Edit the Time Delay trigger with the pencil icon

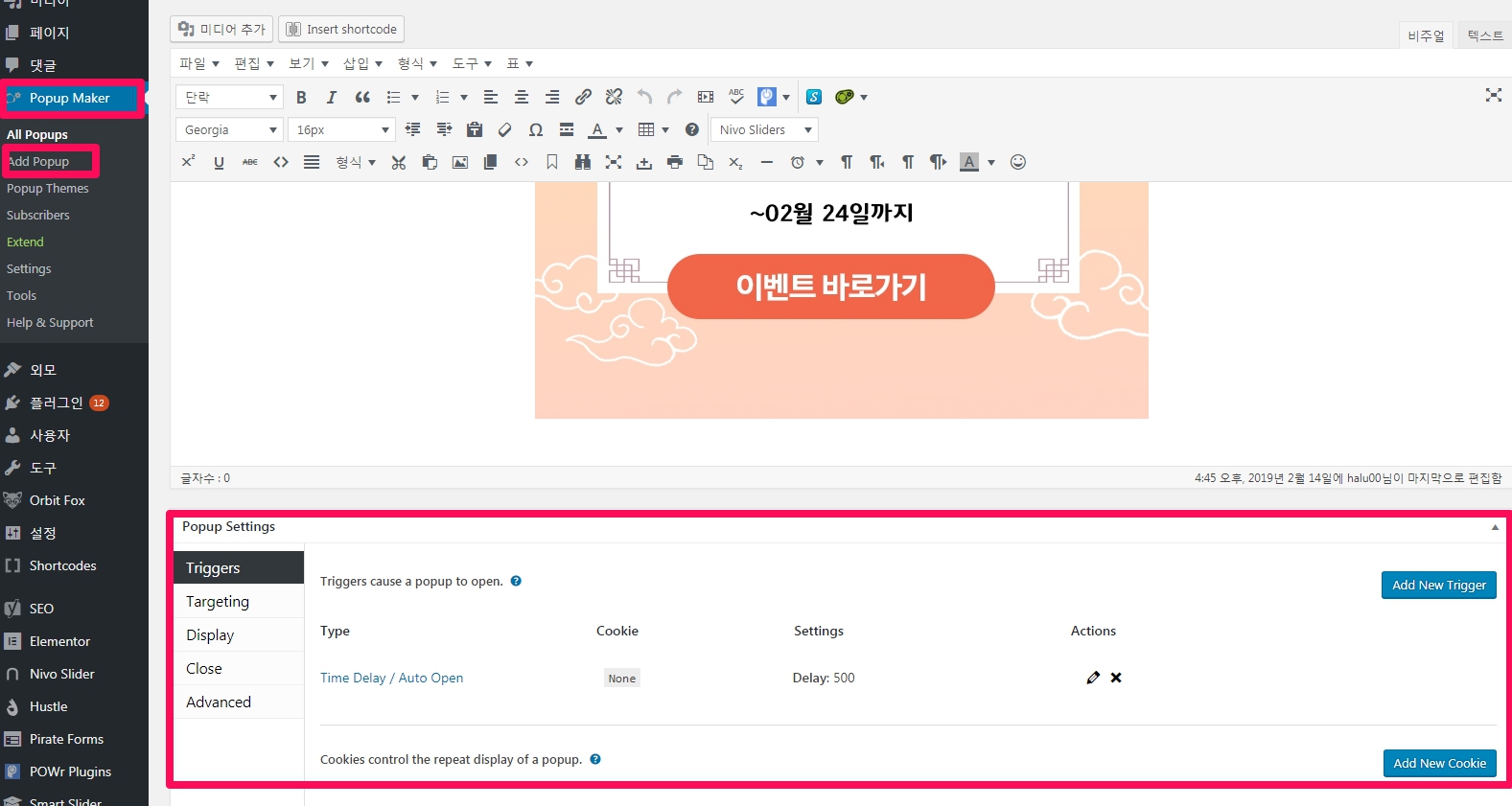click(x=1093, y=678)
